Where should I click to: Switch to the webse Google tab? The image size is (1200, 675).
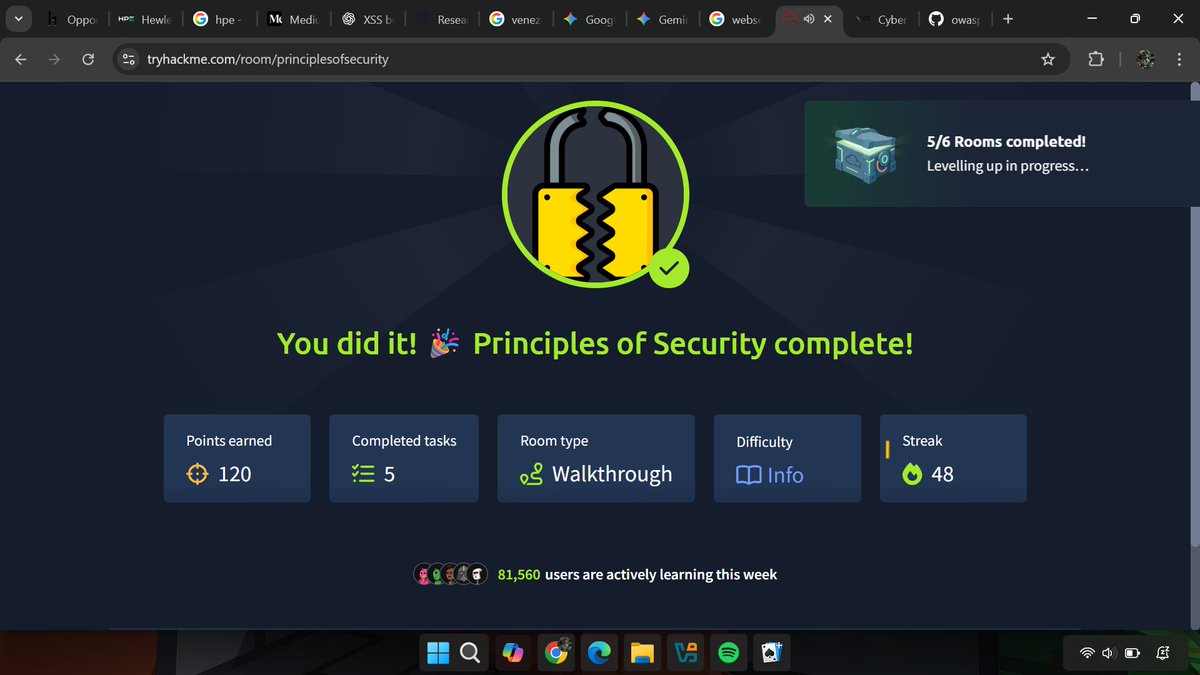coord(735,19)
